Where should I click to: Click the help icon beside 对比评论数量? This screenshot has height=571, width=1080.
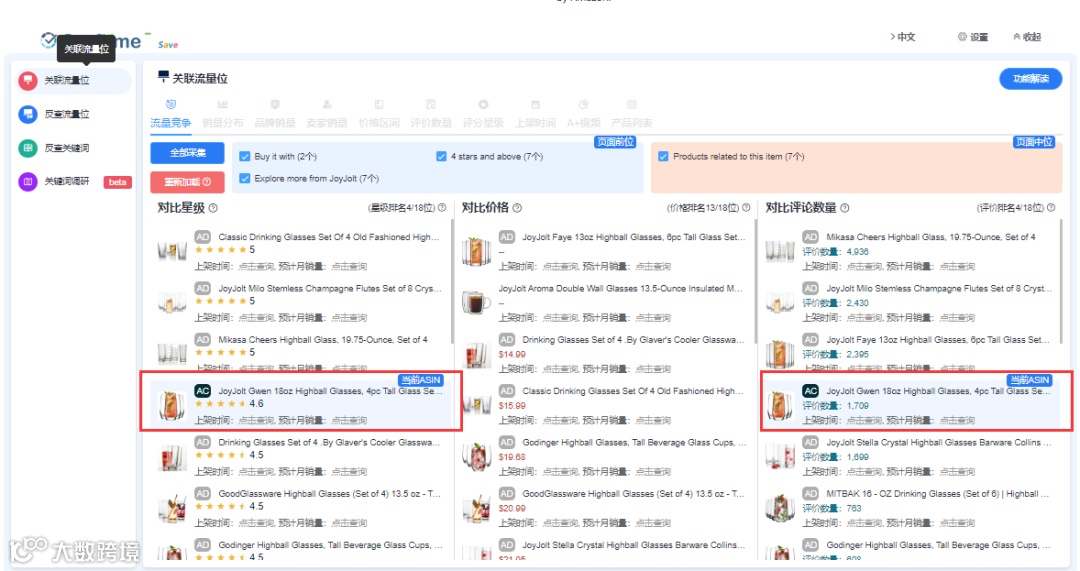(x=844, y=208)
